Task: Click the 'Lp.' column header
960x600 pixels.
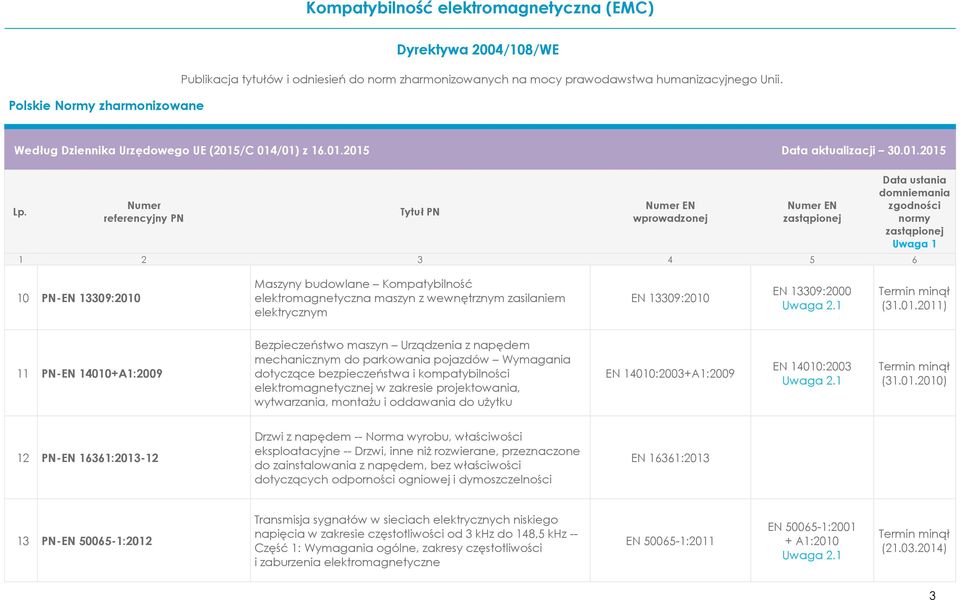Action: pos(20,212)
